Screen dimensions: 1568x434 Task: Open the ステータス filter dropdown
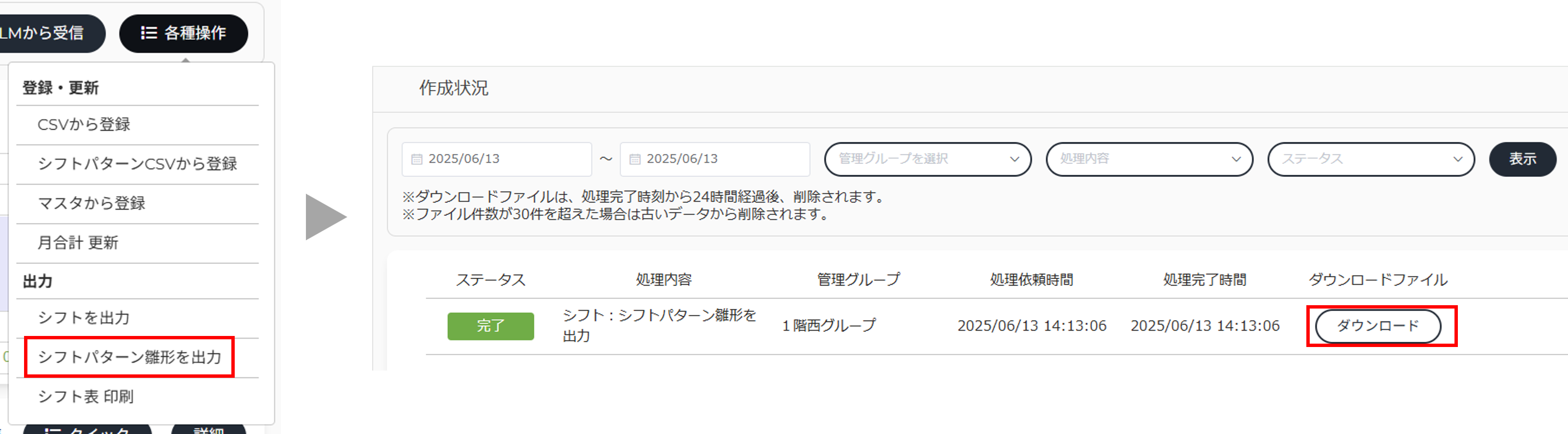(1371, 159)
